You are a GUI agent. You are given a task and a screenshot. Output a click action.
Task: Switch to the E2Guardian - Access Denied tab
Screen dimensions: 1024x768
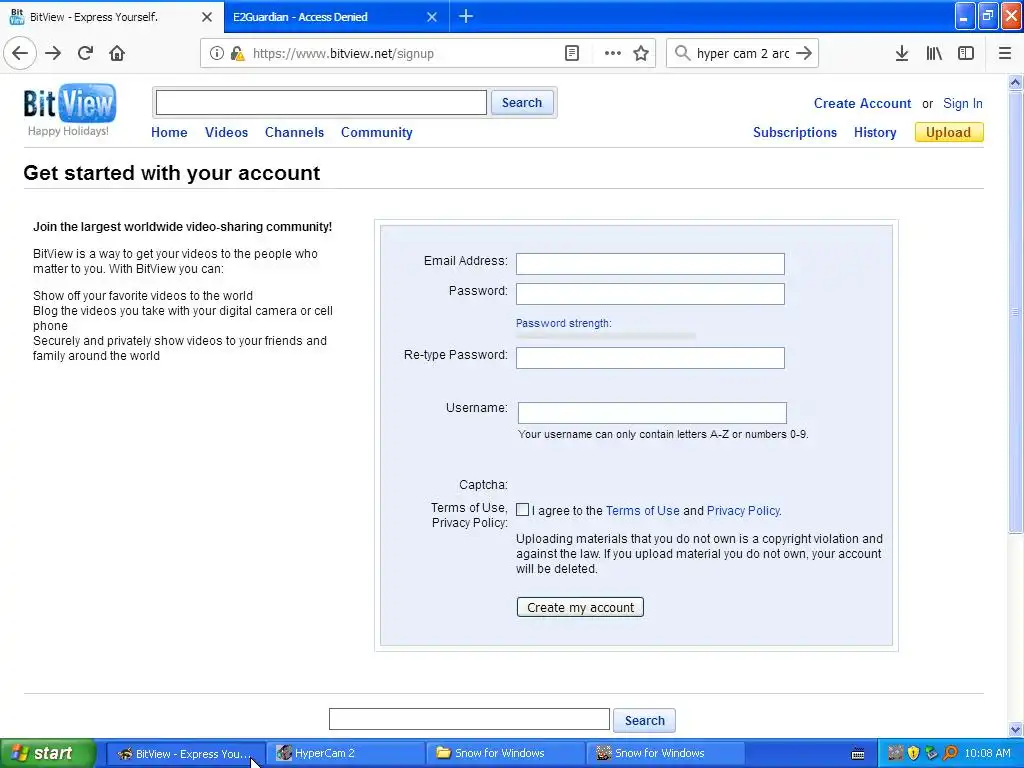[337, 17]
